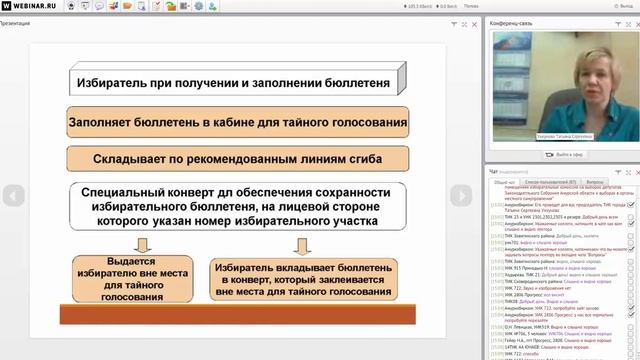The height and width of the screenshot is (360, 640).
Task: Click the slide title 'Избиратель при получении'
Action: pos(233,83)
